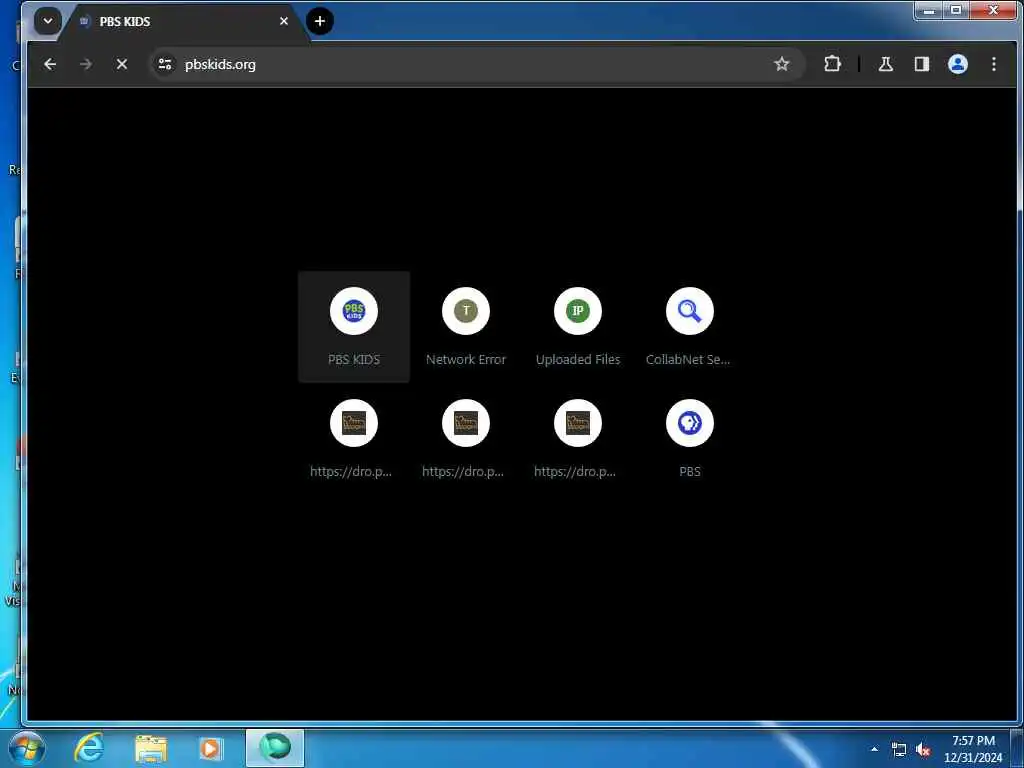Close the PBS KIDS tab
The width and height of the screenshot is (1024, 768).
coord(284,21)
